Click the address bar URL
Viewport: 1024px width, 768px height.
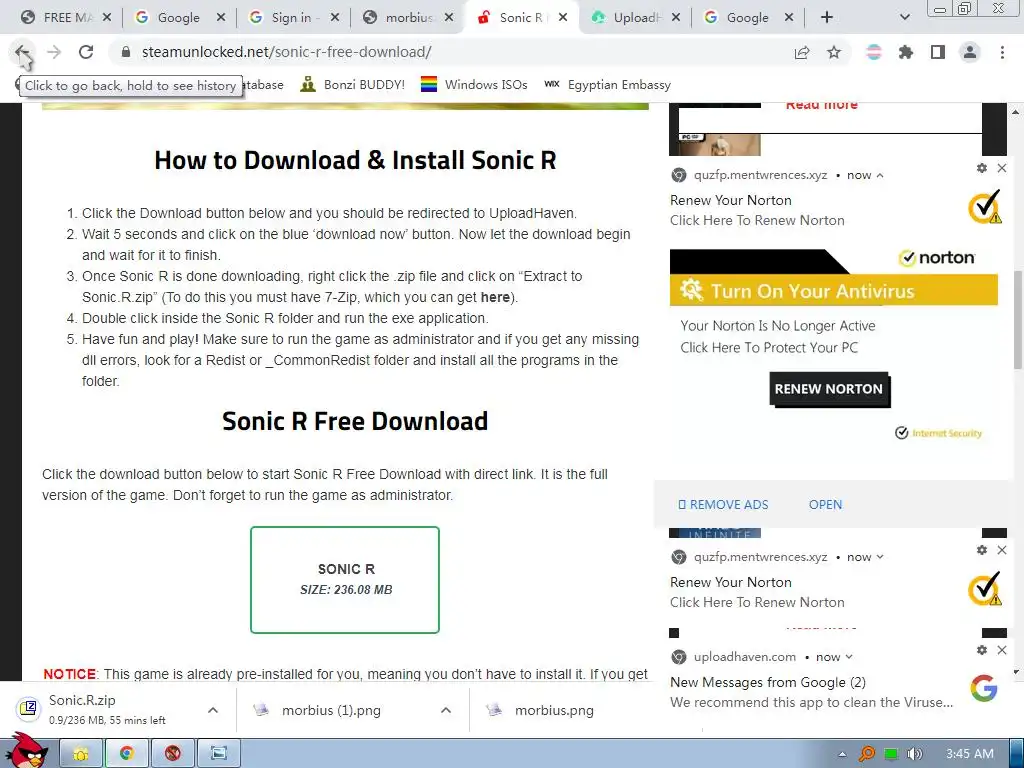286,52
